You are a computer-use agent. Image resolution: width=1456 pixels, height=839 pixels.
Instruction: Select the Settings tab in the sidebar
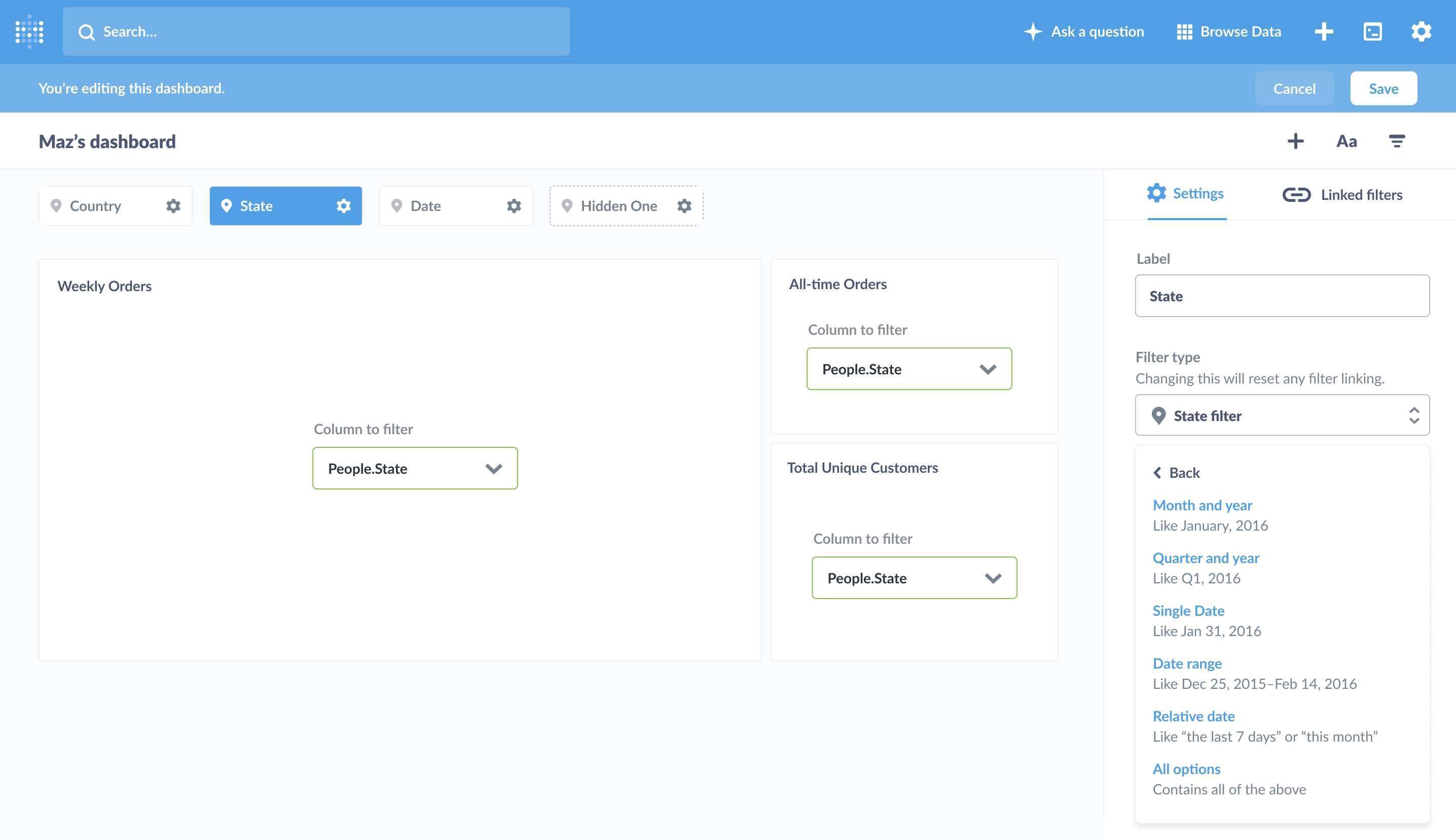tap(1186, 193)
